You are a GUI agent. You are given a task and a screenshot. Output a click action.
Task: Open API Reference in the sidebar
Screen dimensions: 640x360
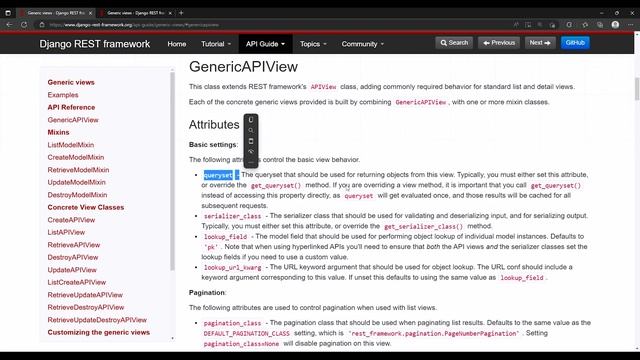click(71, 107)
